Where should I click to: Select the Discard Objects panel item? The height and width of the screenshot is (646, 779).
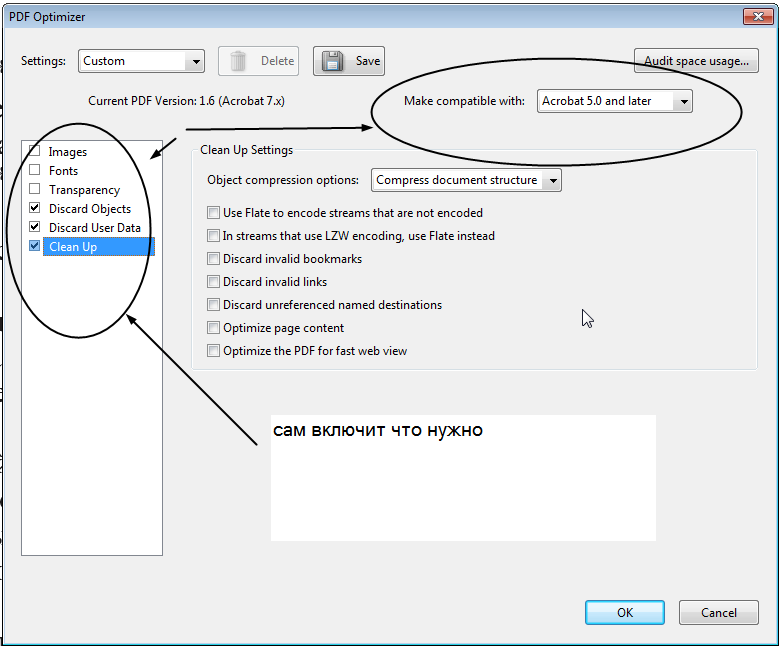(90, 209)
